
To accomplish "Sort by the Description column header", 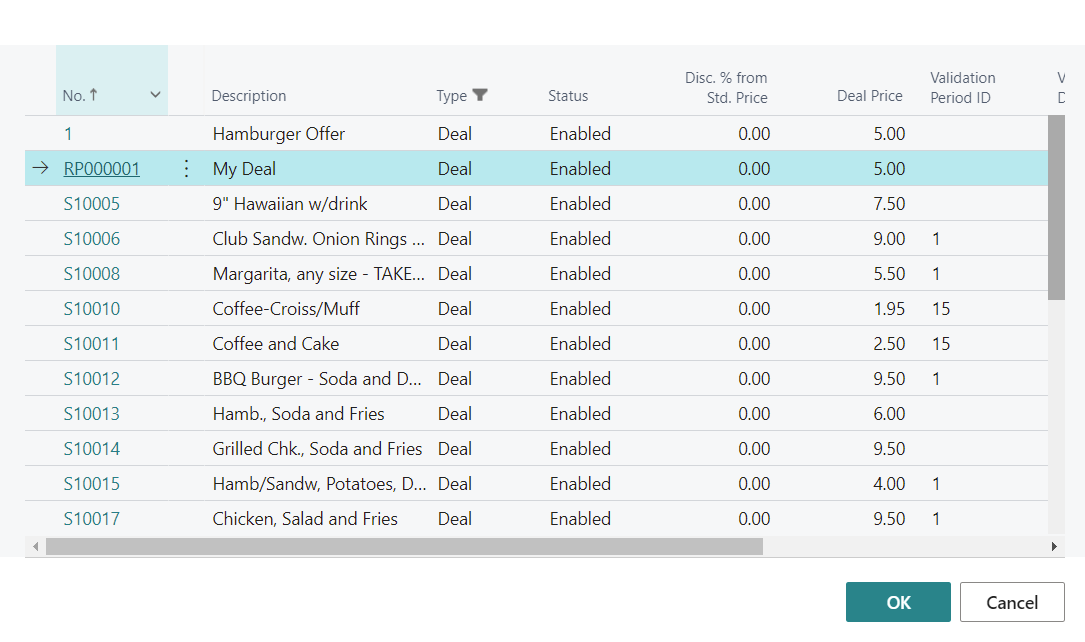I will pos(249,96).
